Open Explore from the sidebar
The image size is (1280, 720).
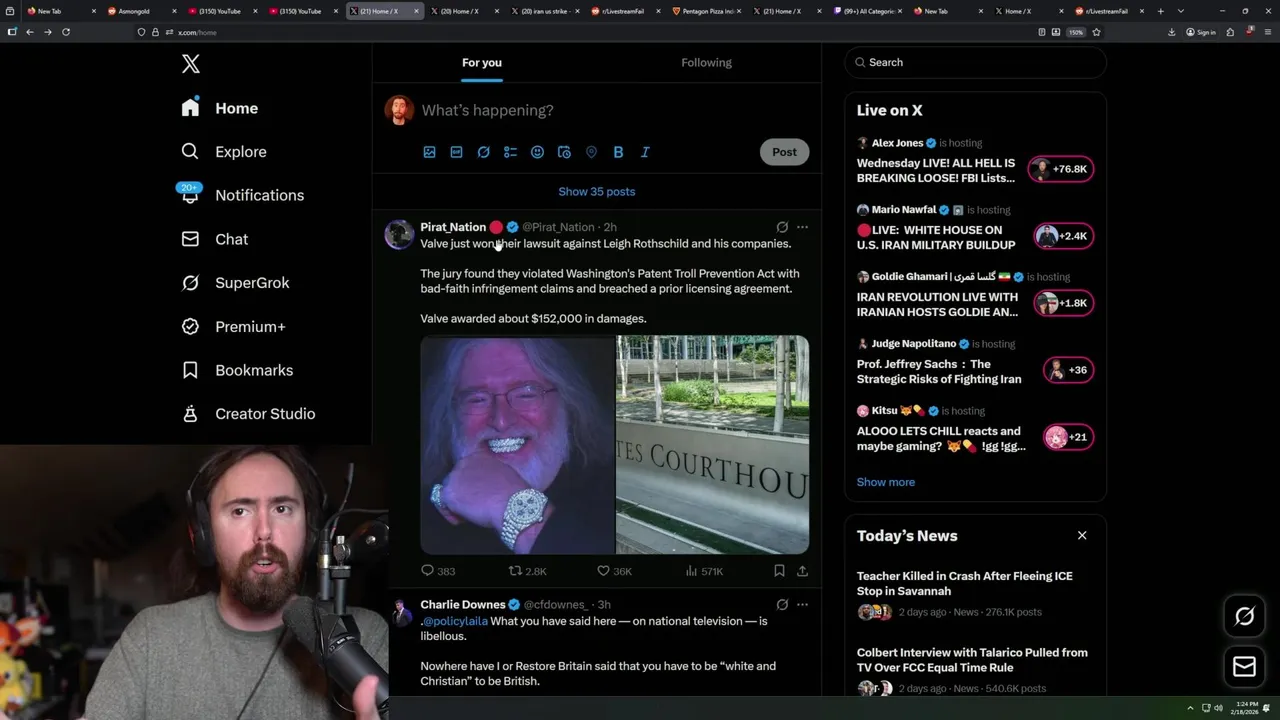click(x=223, y=152)
